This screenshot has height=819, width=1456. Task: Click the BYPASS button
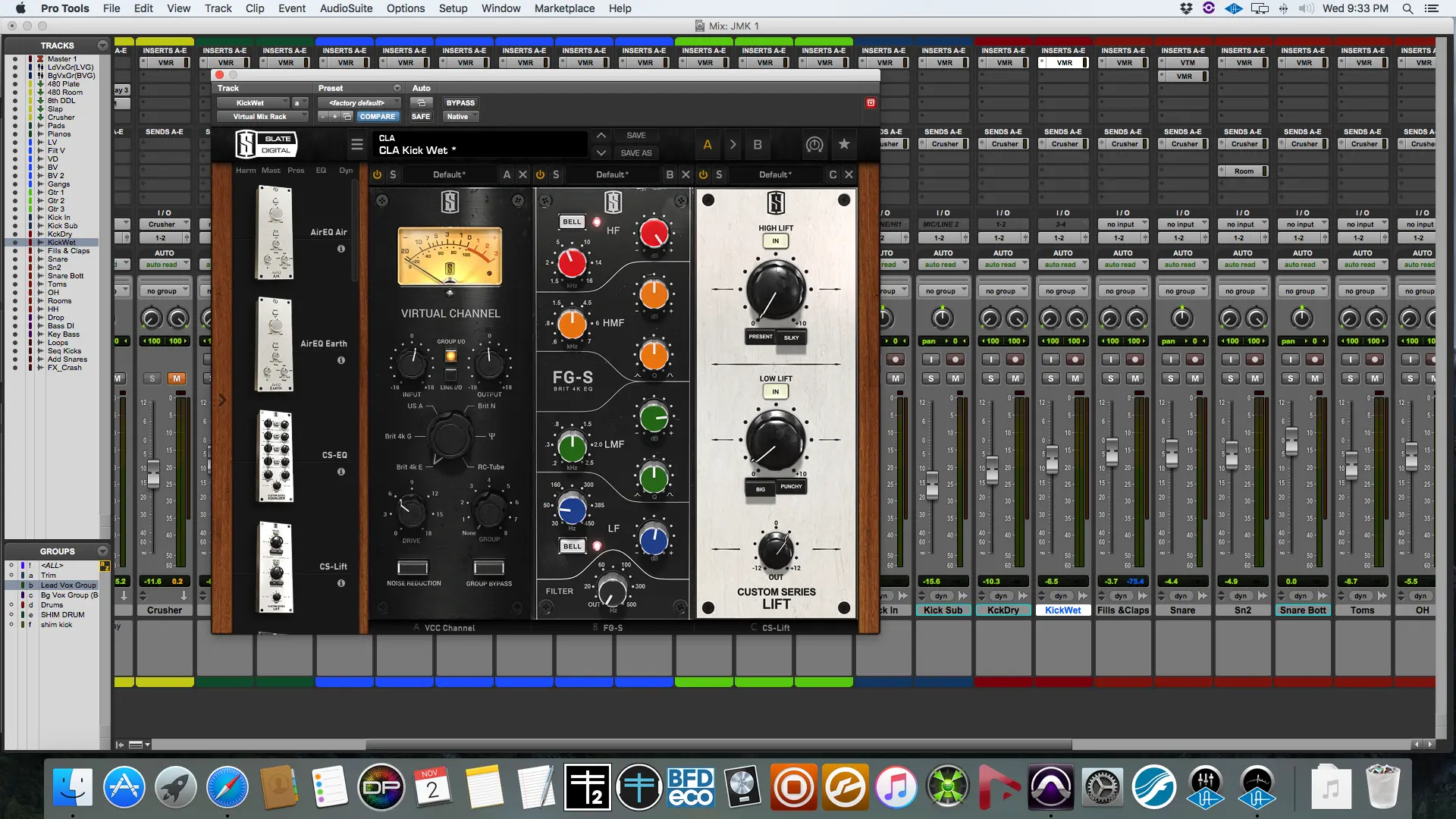point(460,102)
